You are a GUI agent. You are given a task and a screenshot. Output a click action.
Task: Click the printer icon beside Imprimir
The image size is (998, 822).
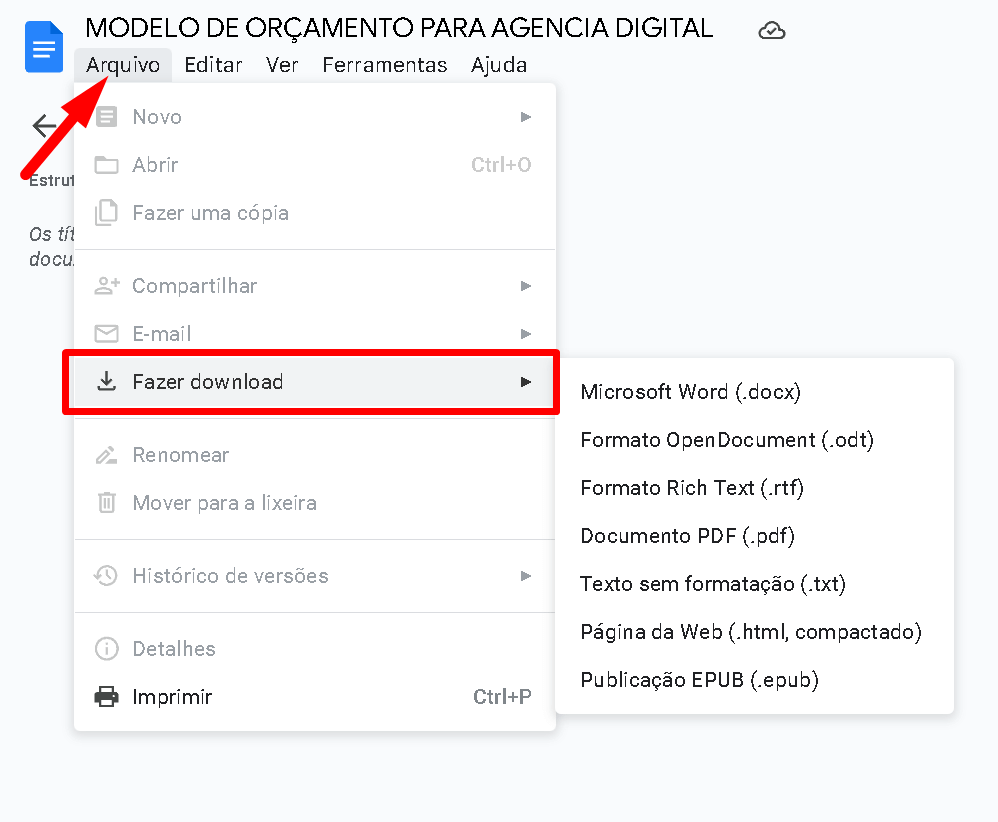coord(106,697)
